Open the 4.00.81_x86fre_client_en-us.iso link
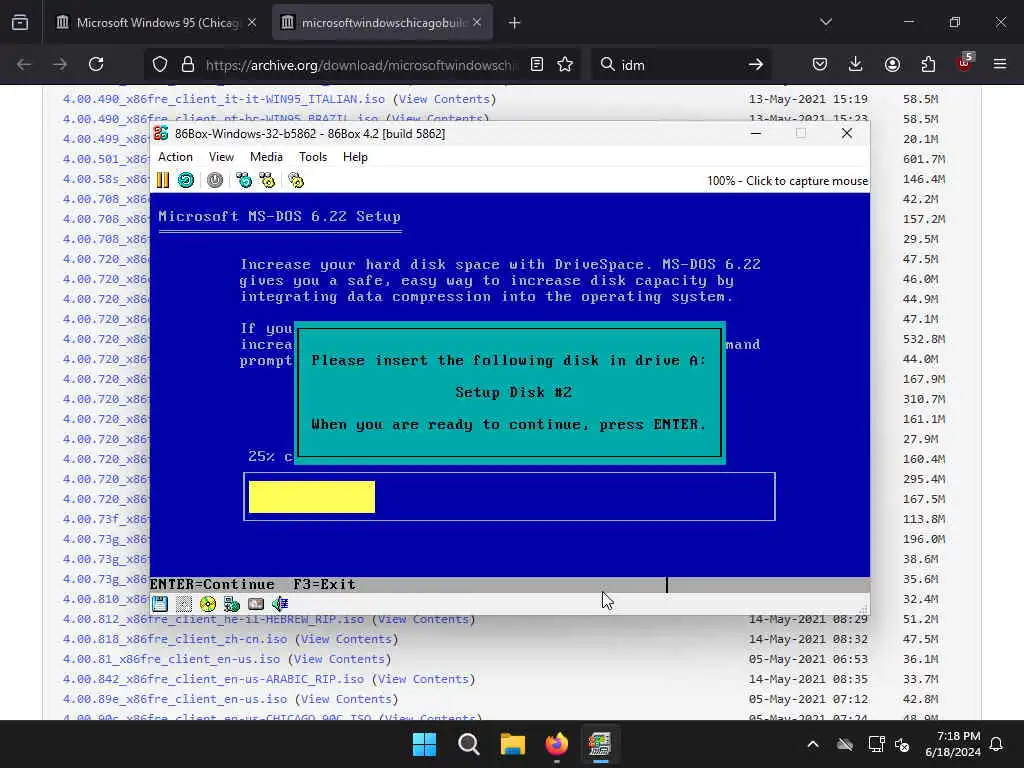Screen dimensions: 1024x768 click(x=172, y=659)
